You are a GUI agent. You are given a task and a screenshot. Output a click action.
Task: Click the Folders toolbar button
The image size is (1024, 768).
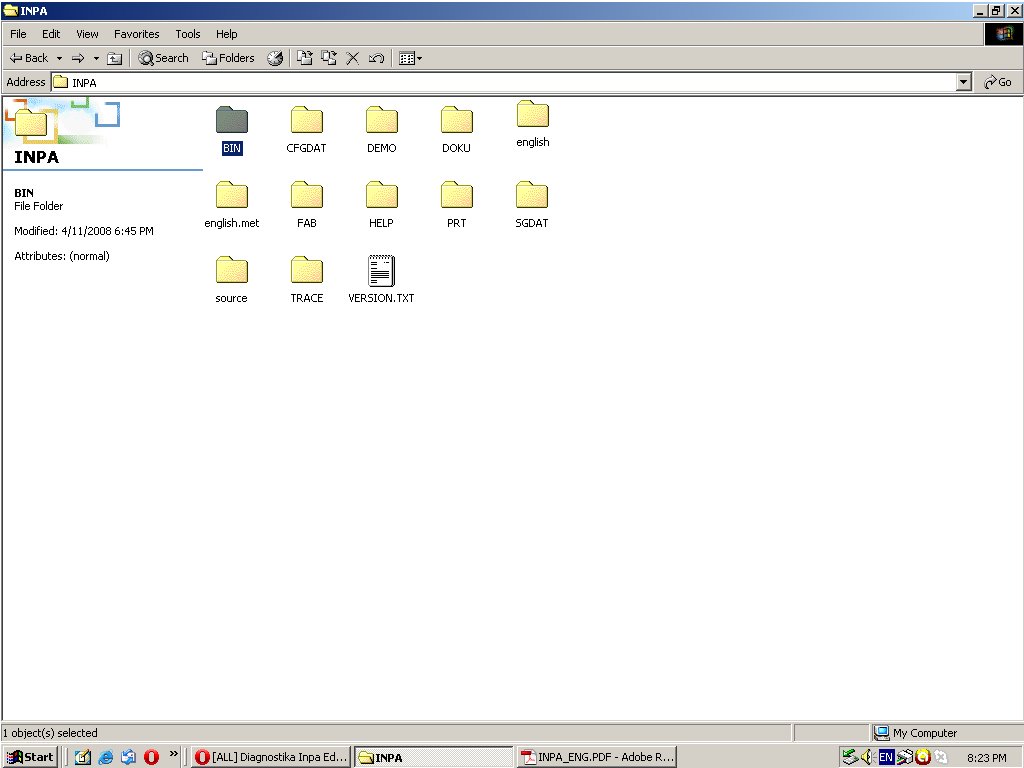click(229, 58)
